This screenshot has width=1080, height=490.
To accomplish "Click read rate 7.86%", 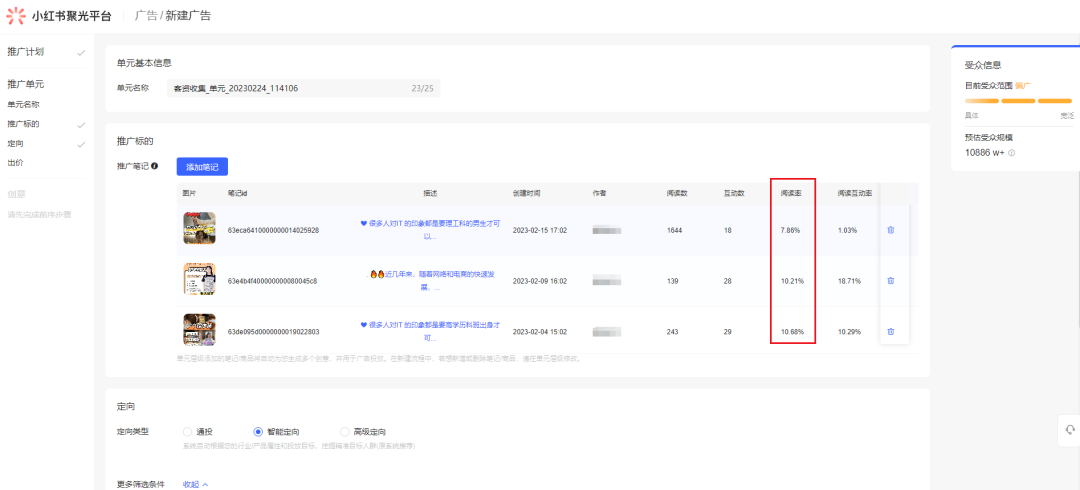I will point(790,230).
